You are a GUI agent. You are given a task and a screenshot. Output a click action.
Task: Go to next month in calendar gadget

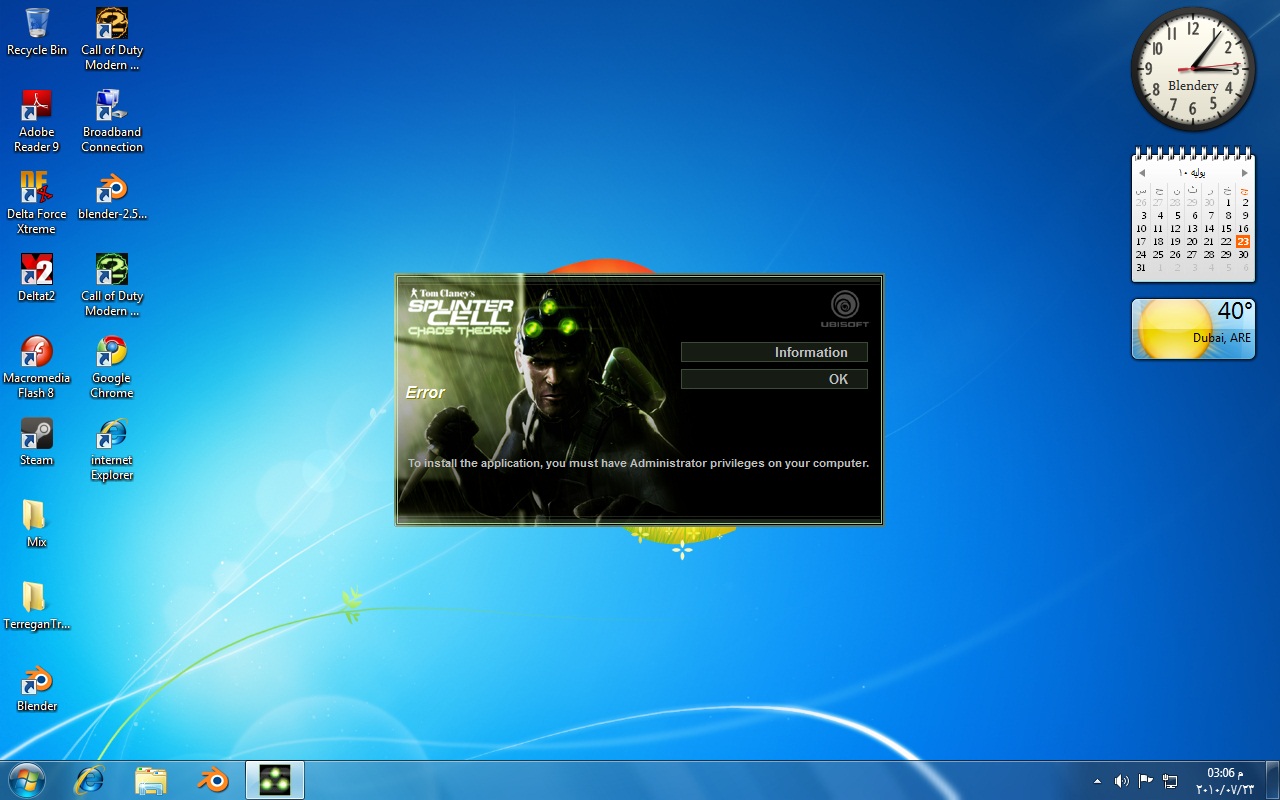coord(1245,173)
